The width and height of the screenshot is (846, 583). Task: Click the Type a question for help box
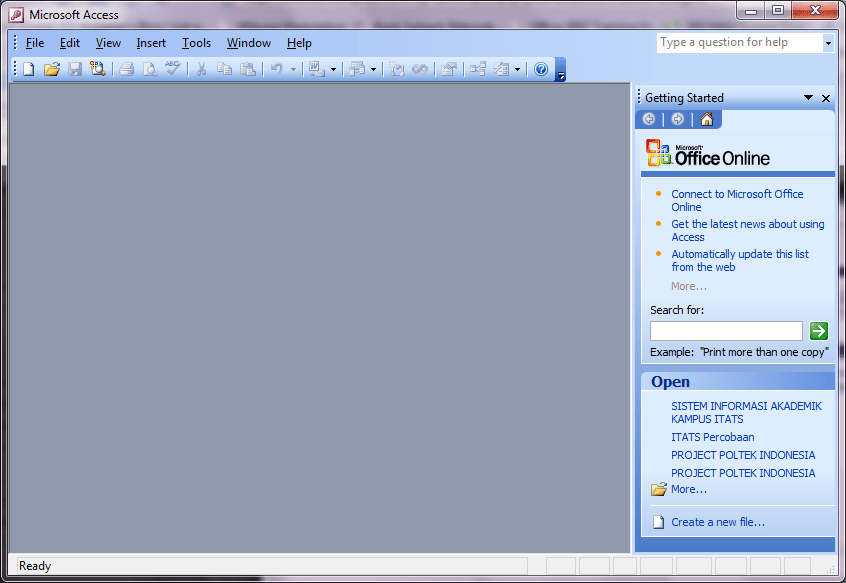click(740, 43)
